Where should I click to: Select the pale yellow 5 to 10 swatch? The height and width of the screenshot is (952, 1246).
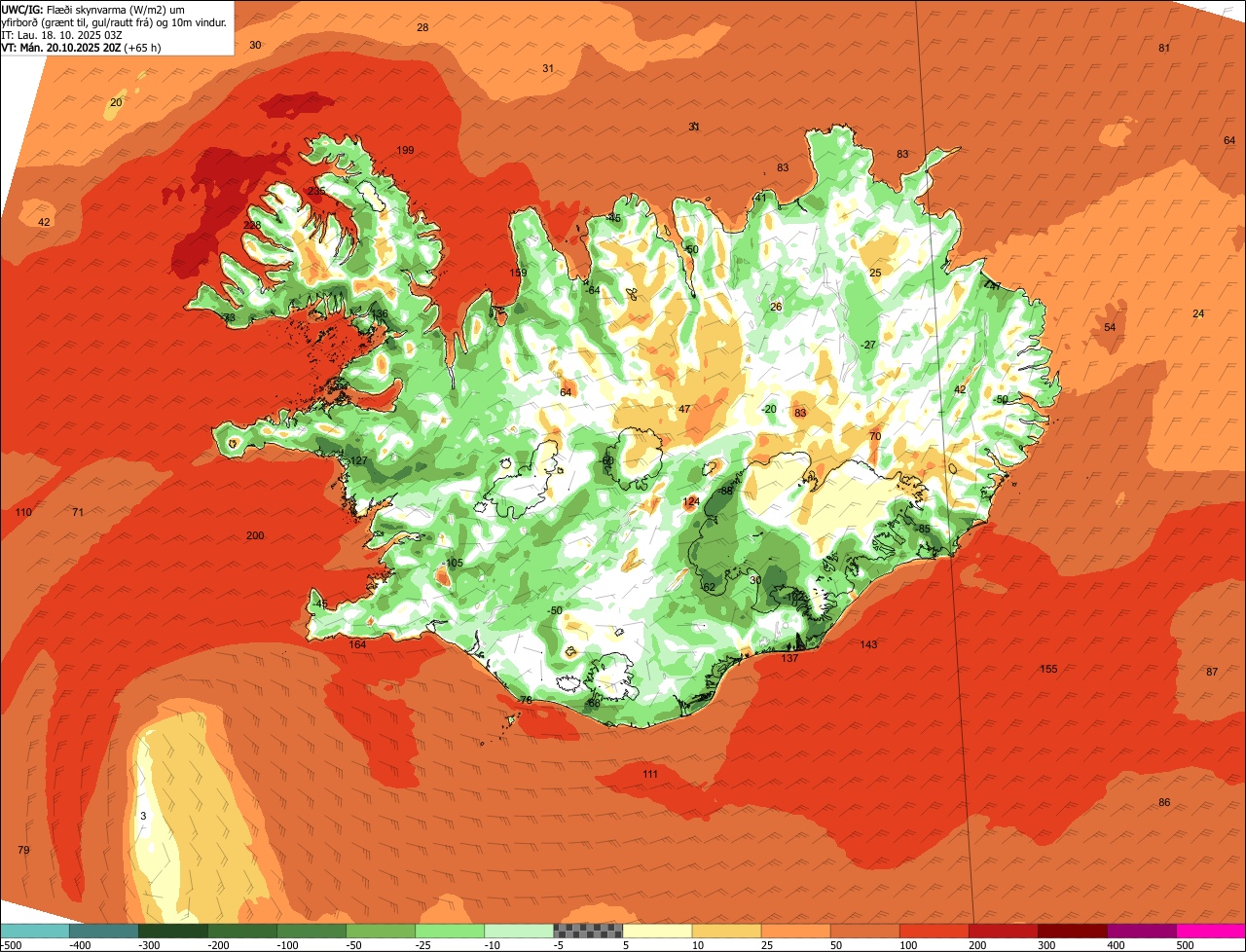(x=657, y=931)
